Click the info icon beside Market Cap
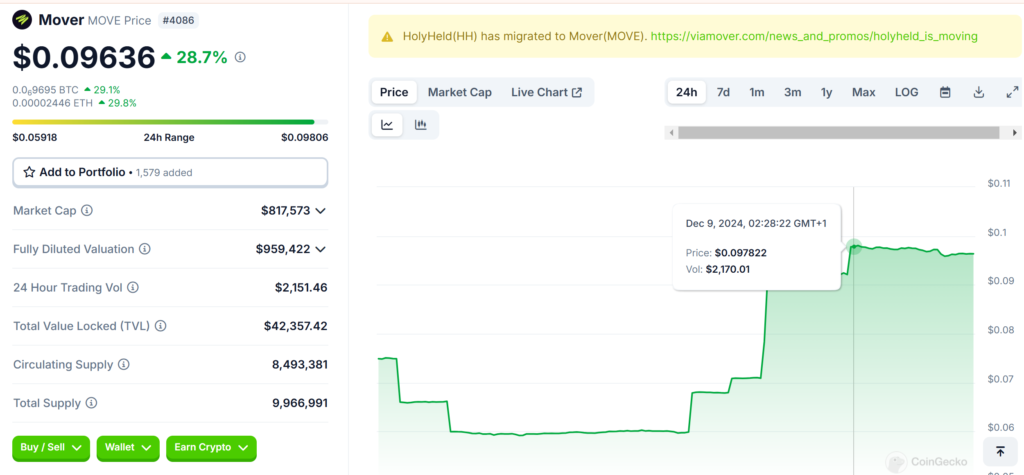1024x475 pixels. pos(87,211)
